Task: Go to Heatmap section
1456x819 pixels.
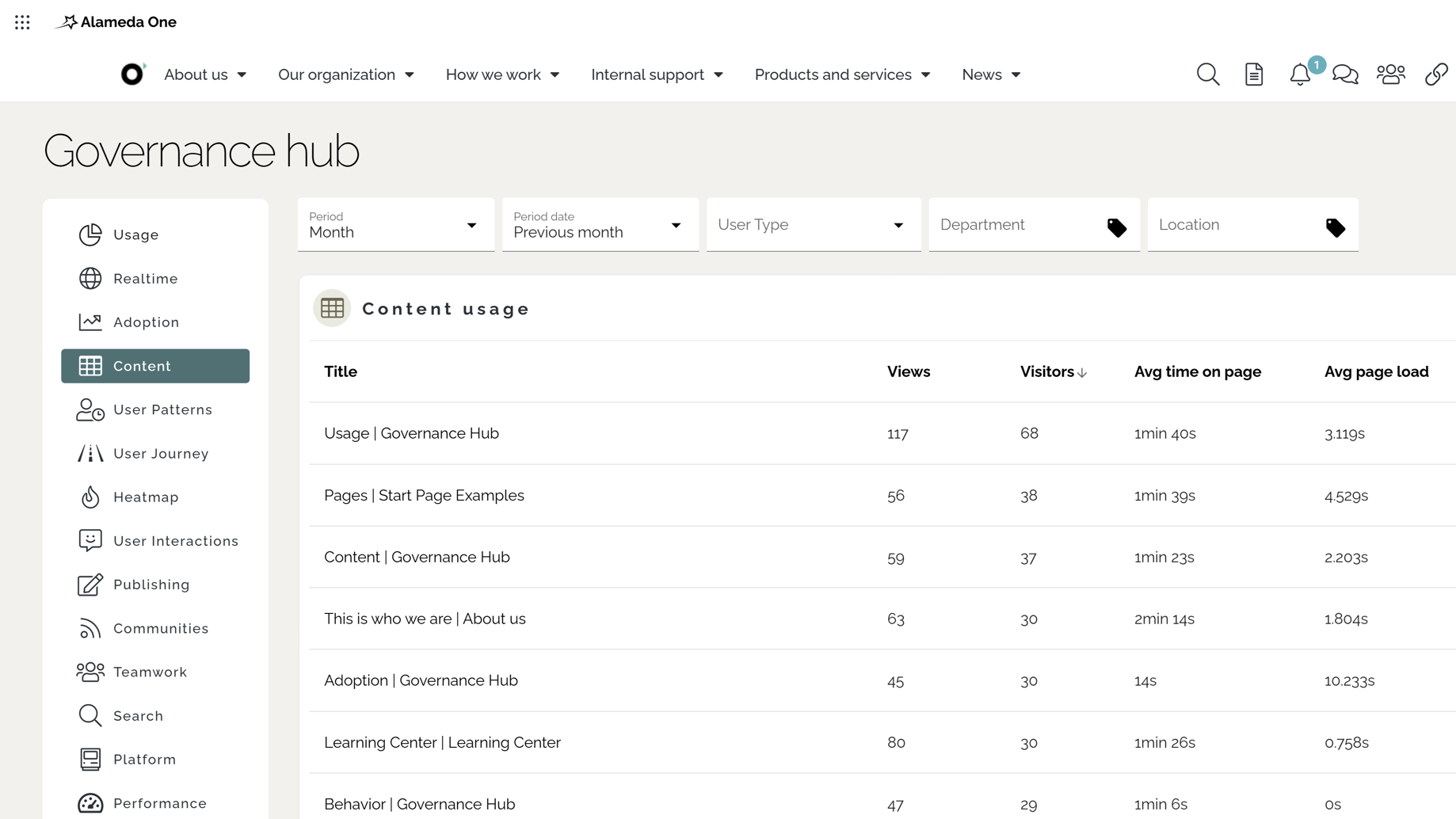Action: point(155,497)
